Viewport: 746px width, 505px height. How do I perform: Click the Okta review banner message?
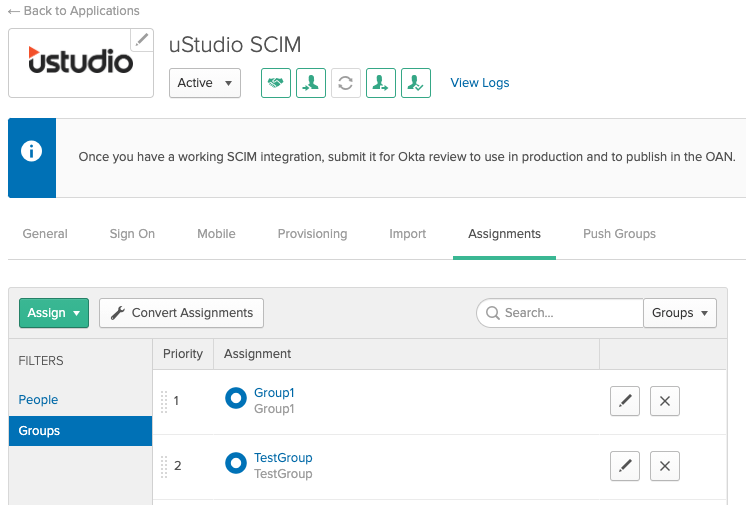(407, 157)
